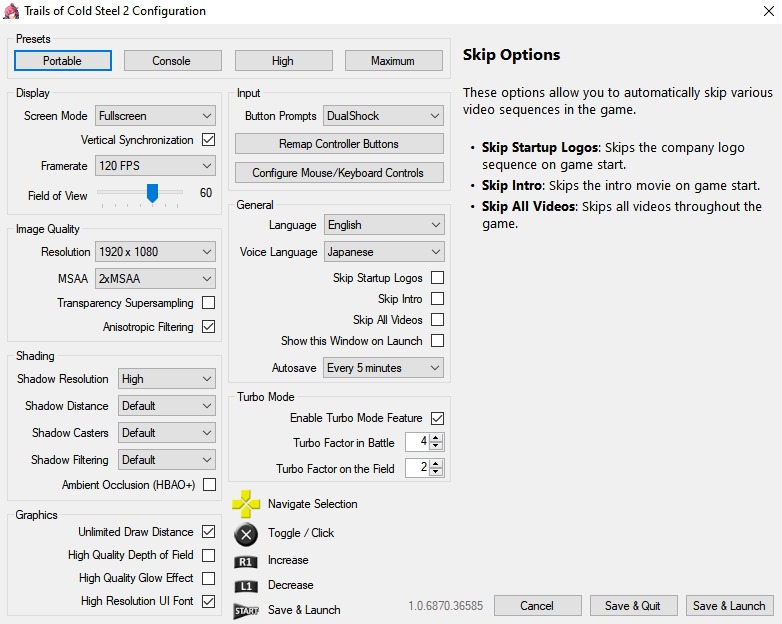The height and width of the screenshot is (624, 782).
Task: Toggle Unlimited Draw Distance checkbox
Action: pos(208,532)
